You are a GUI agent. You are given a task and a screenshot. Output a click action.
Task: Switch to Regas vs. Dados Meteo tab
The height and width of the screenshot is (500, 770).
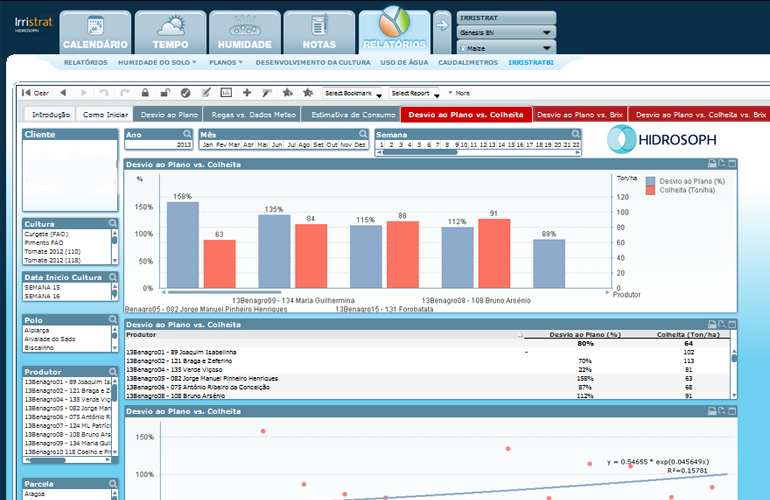255,115
